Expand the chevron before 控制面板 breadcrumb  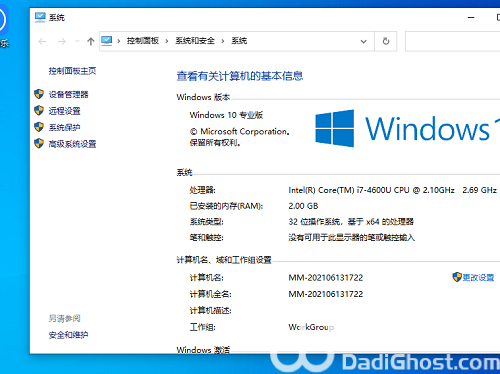(x=119, y=41)
